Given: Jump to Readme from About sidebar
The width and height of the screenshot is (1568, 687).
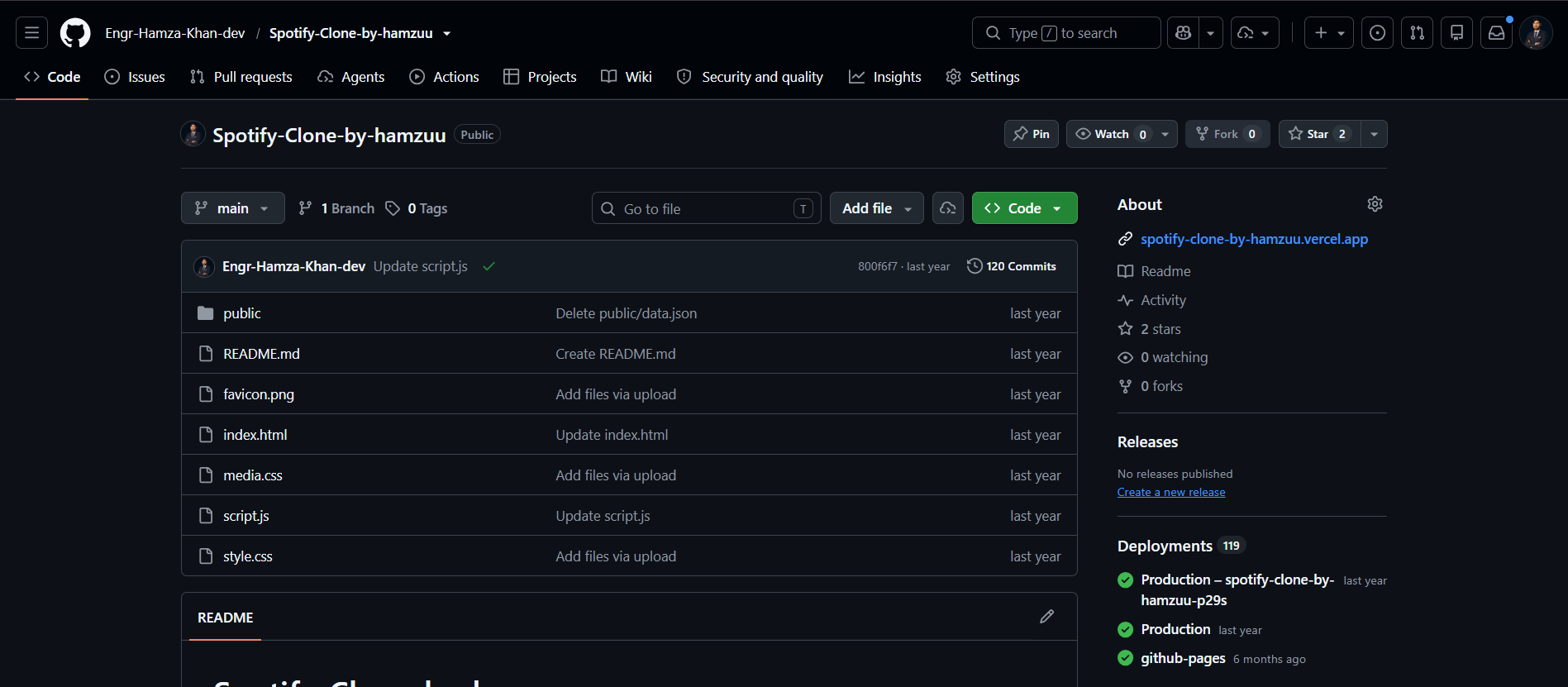Looking at the screenshot, I should click(x=1155, y=271).
